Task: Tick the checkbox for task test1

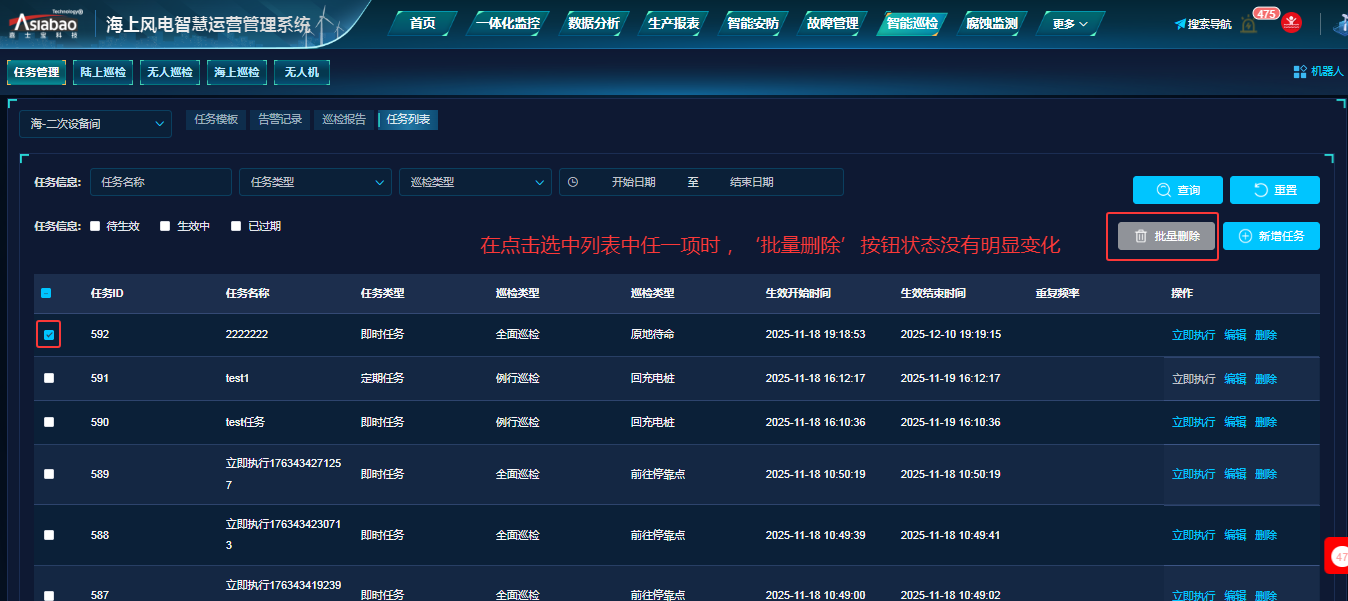Action: tap(49, 378)
